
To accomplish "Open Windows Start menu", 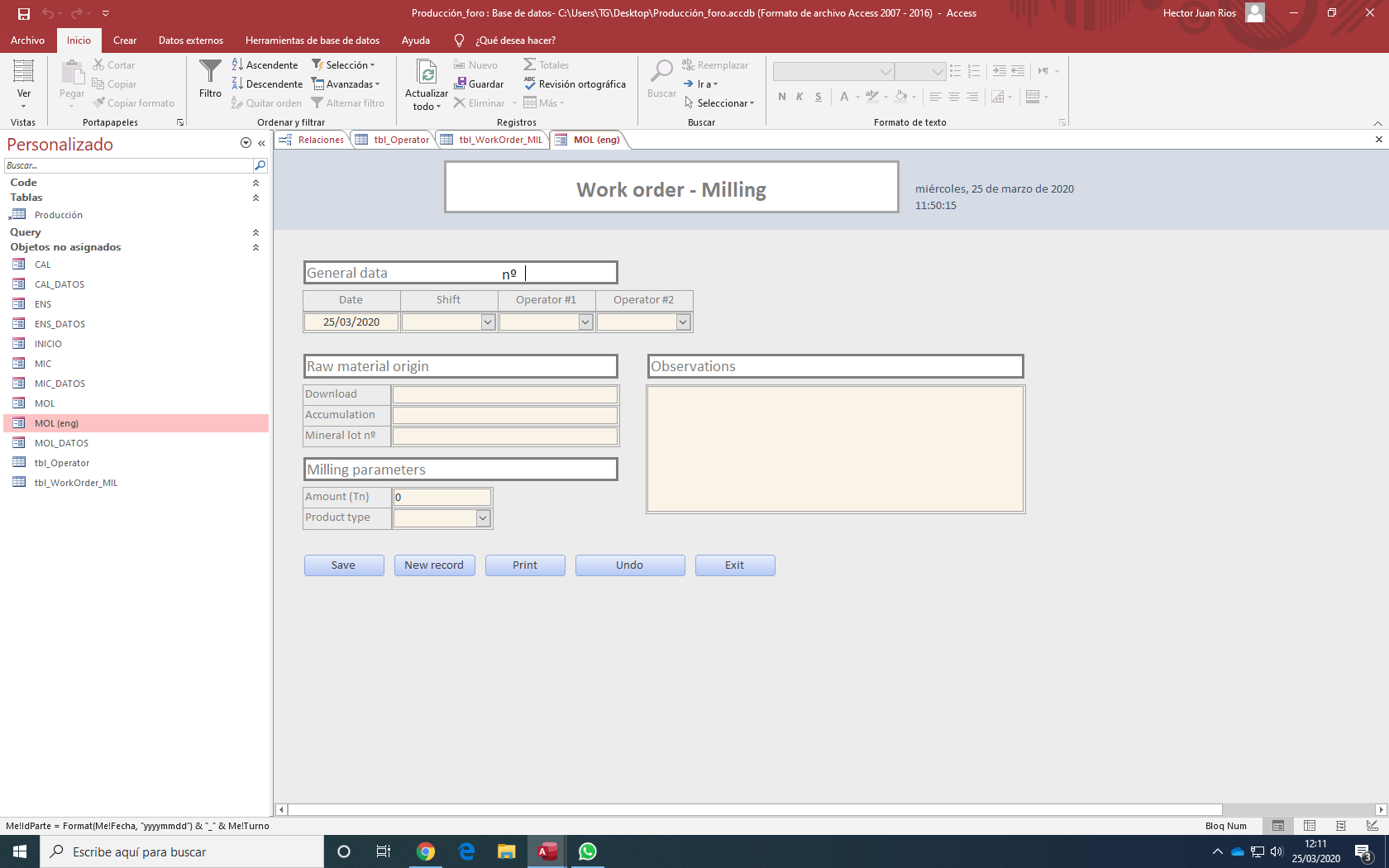I will pos(20,851).
